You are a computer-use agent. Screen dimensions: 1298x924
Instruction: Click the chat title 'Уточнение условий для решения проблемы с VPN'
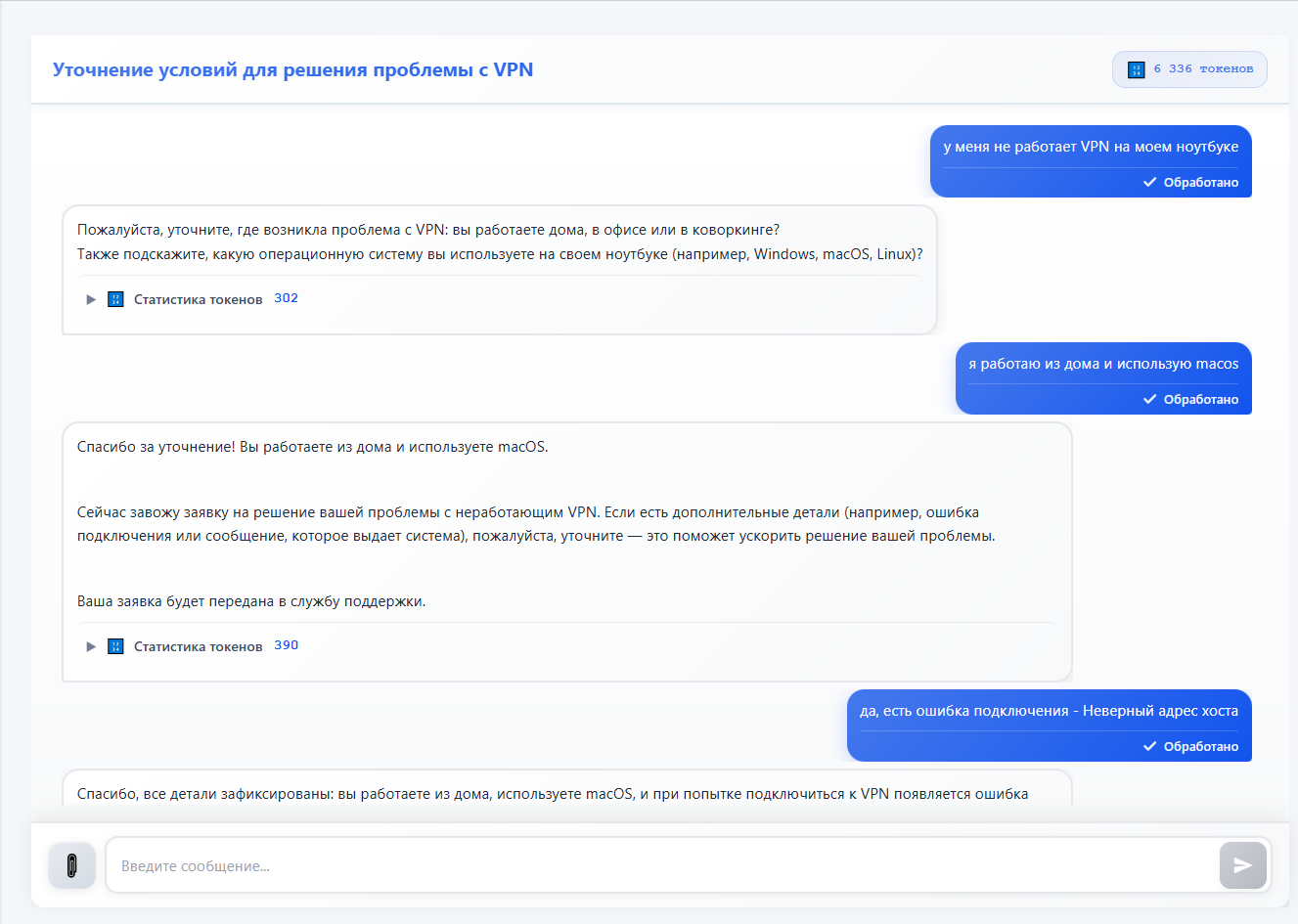pyautogui.click(x=292, y=69)
